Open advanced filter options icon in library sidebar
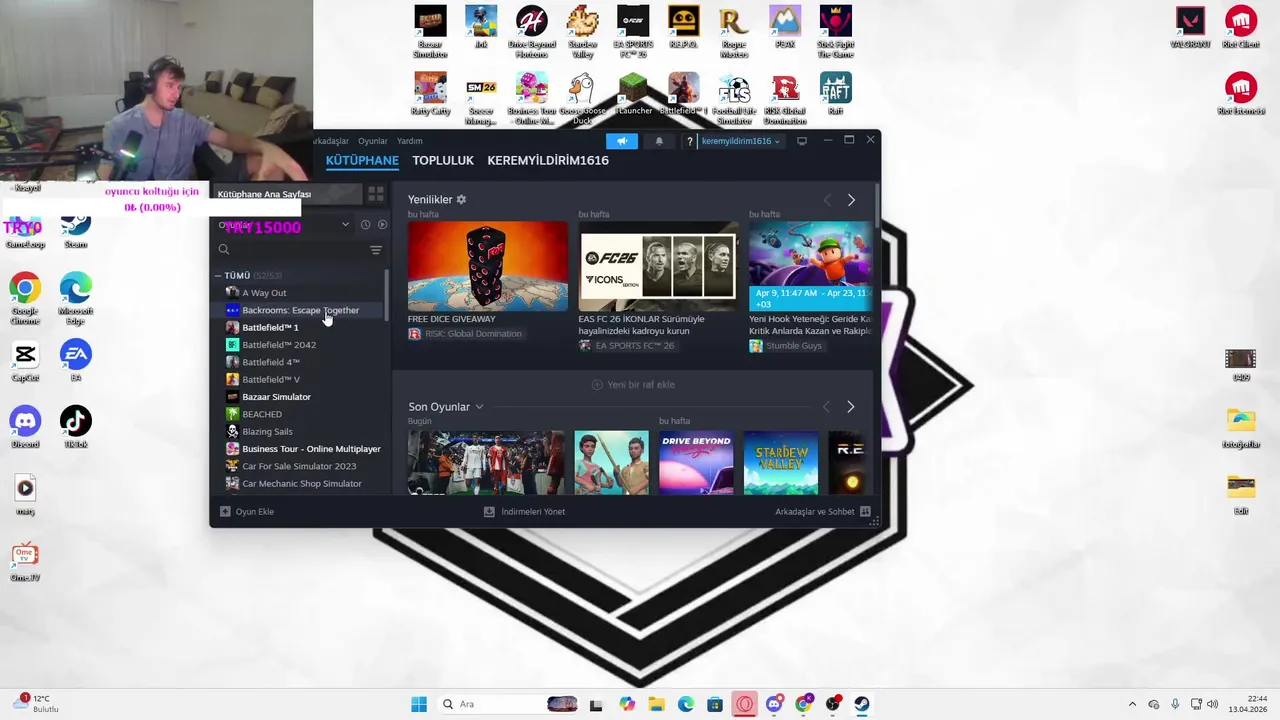This screenshot has height=720, width=1280. (376, 250)
